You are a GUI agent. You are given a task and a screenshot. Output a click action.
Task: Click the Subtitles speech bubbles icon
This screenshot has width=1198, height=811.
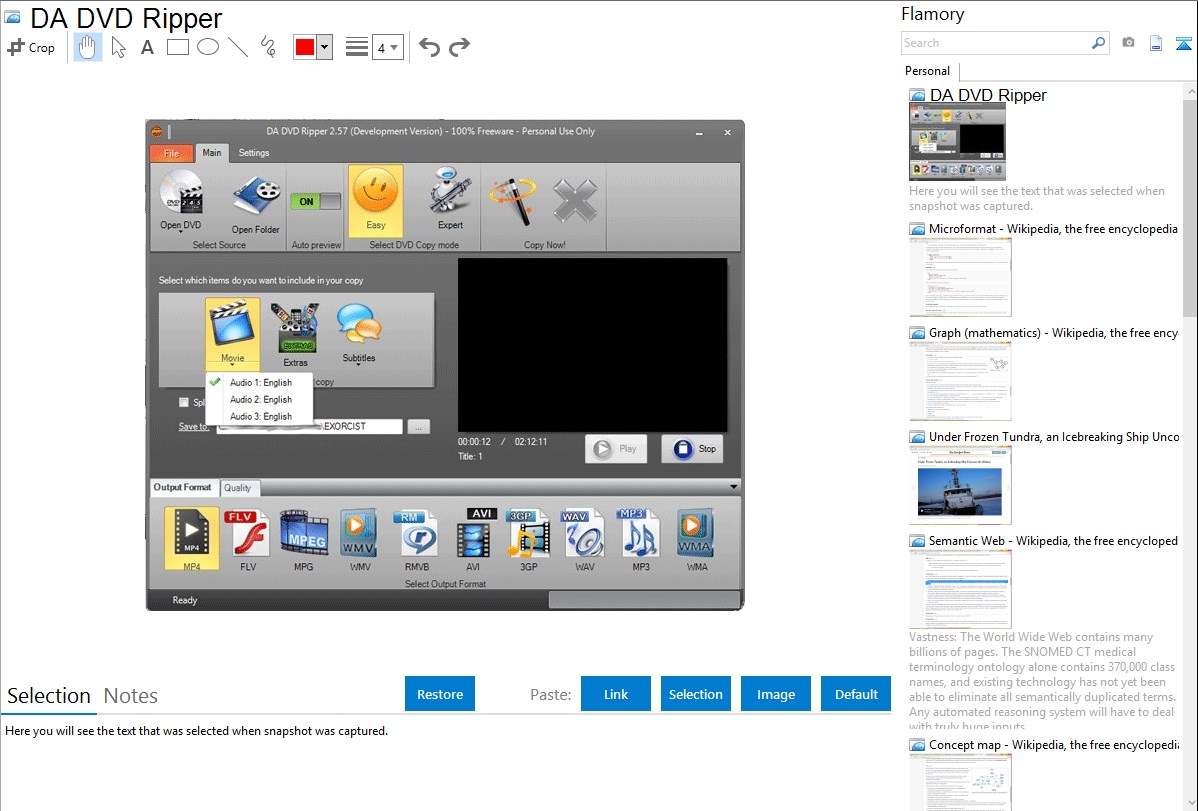(x=358, y=333)
